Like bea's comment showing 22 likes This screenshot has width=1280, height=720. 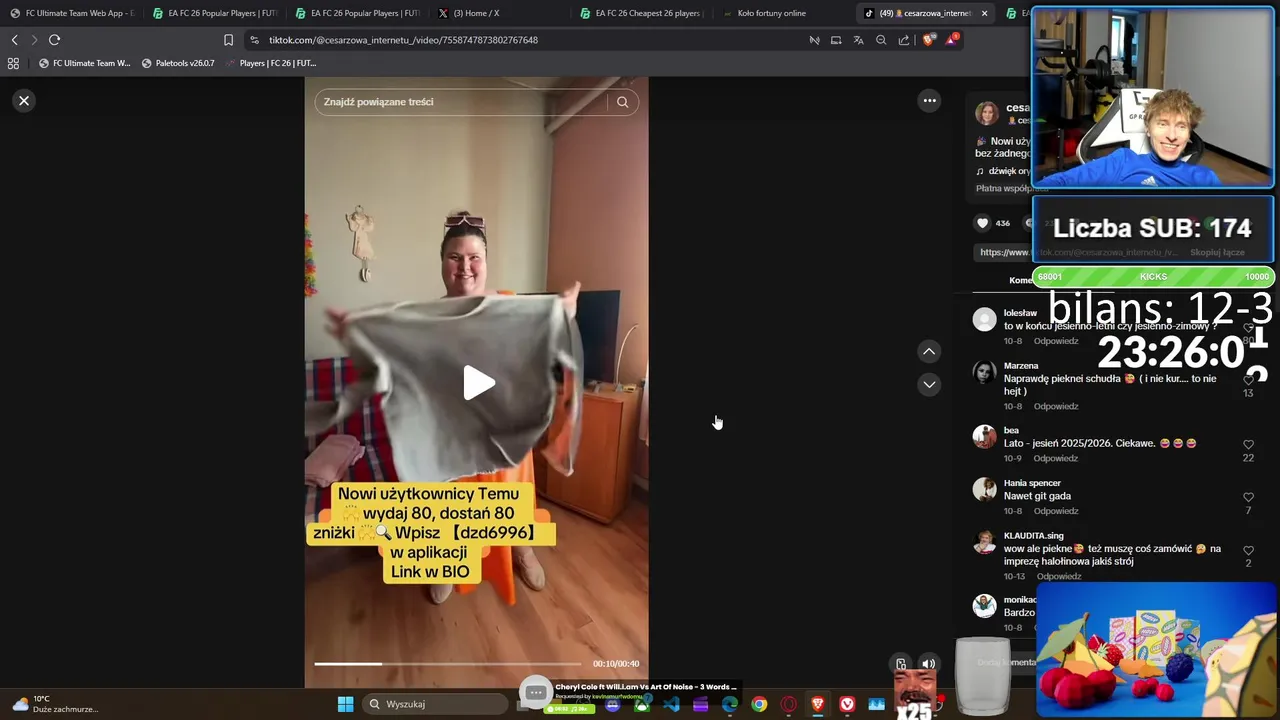(x=1248, y=444)
